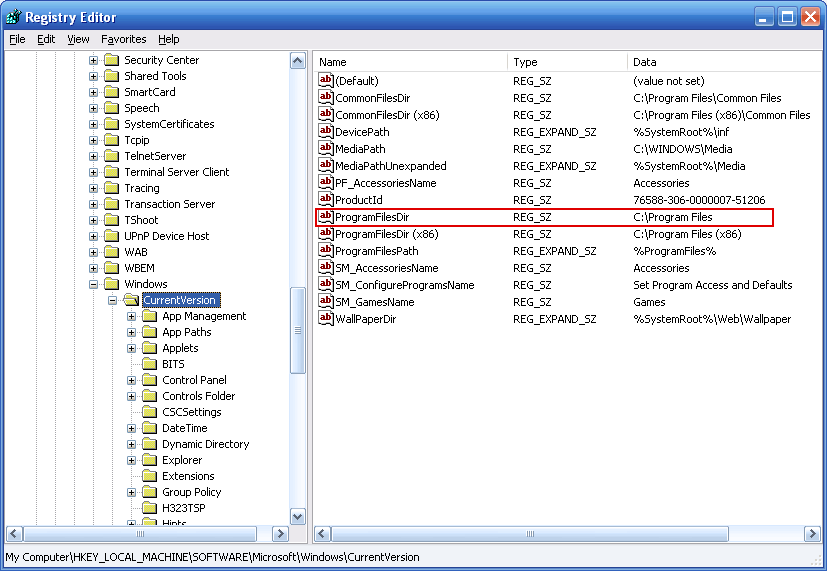Select the Applets tree key

coord(180,348)
